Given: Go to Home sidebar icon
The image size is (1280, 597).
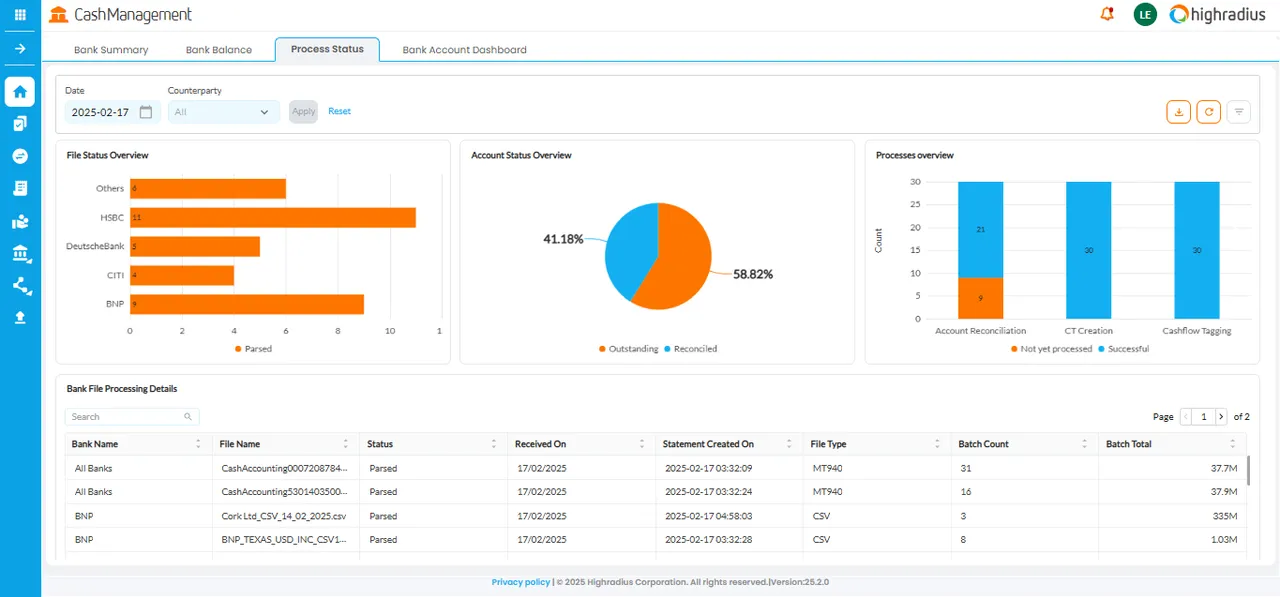Looking at the screenshot, I should coord(20,92).
